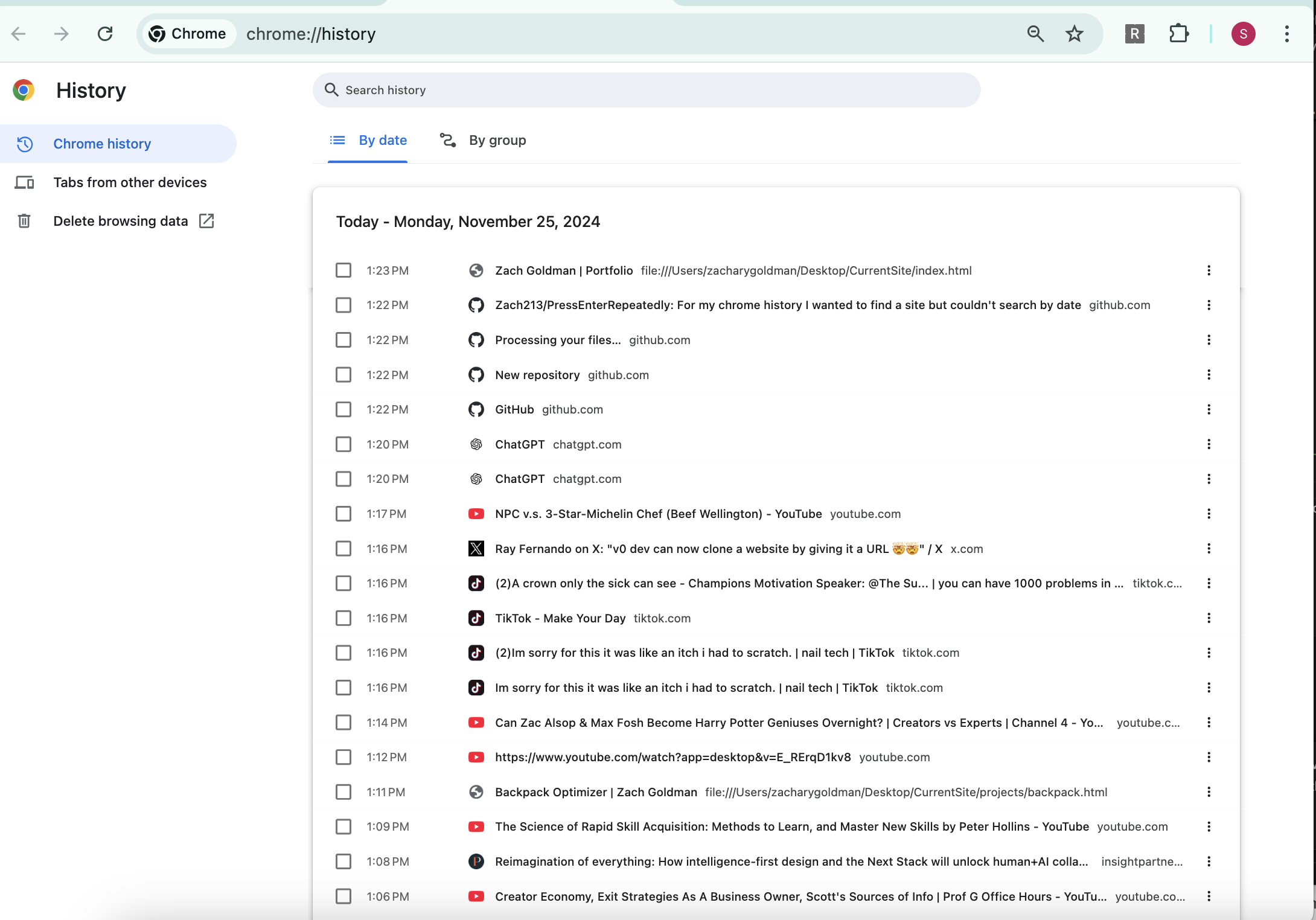Check the box for Zach213/PressEnterRepeatedly entry
The height and width of the screenshot is (920, 1316).
[343, 305]
